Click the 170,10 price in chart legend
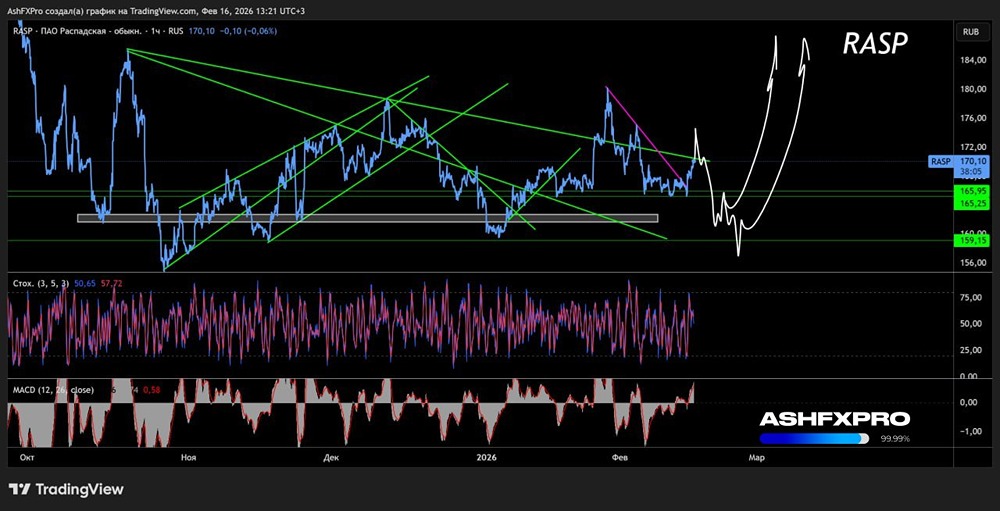The image size is (1000, 511). [200, 31]
